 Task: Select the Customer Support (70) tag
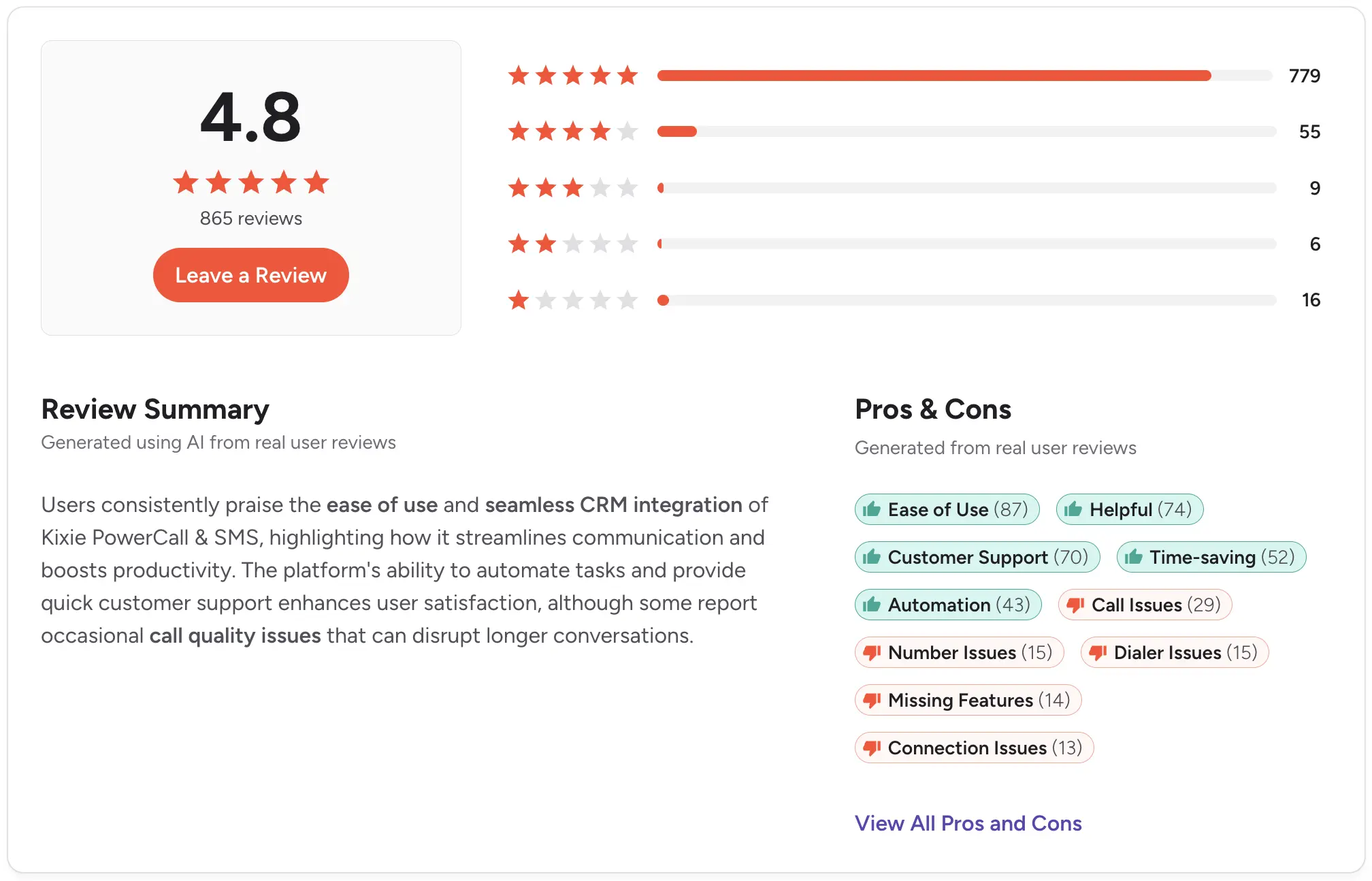click(x=977, y=557)
